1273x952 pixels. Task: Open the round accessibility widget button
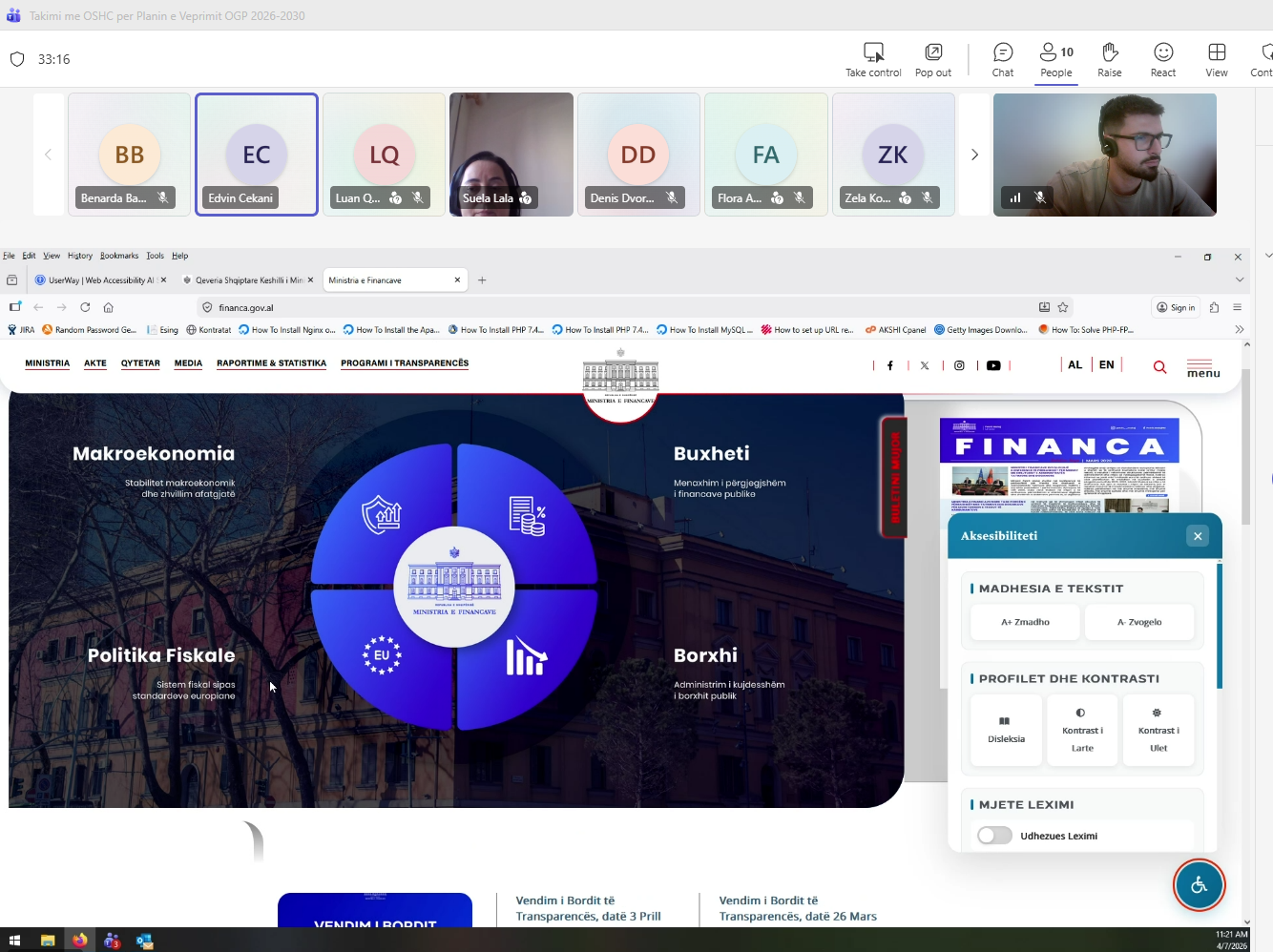[1199, 885]
